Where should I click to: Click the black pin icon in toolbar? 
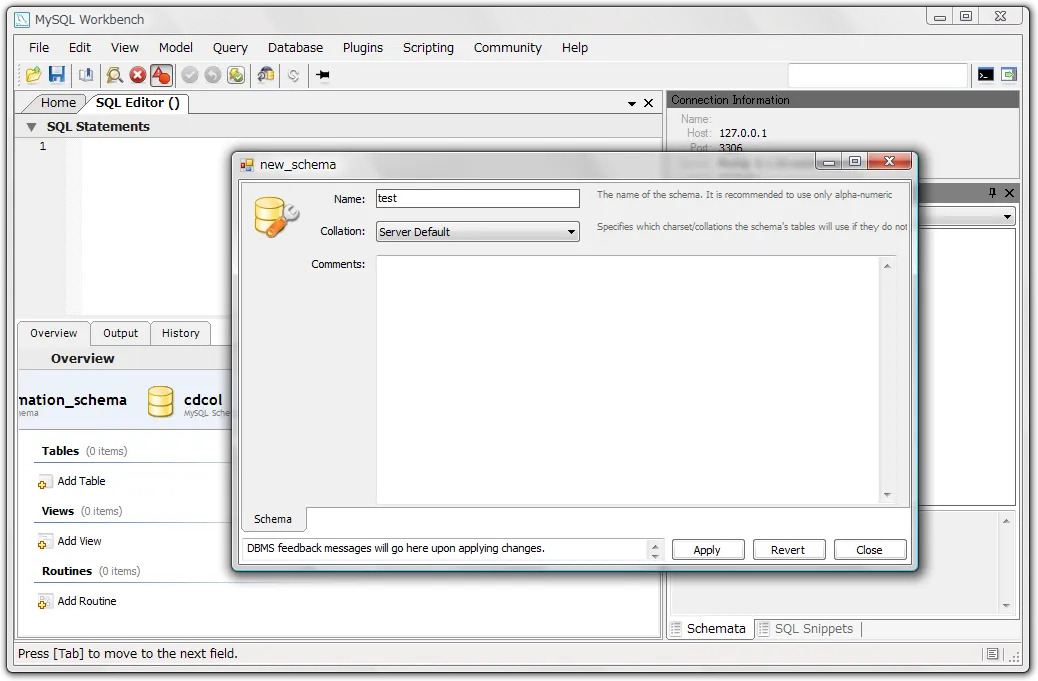tap(323, 75)
